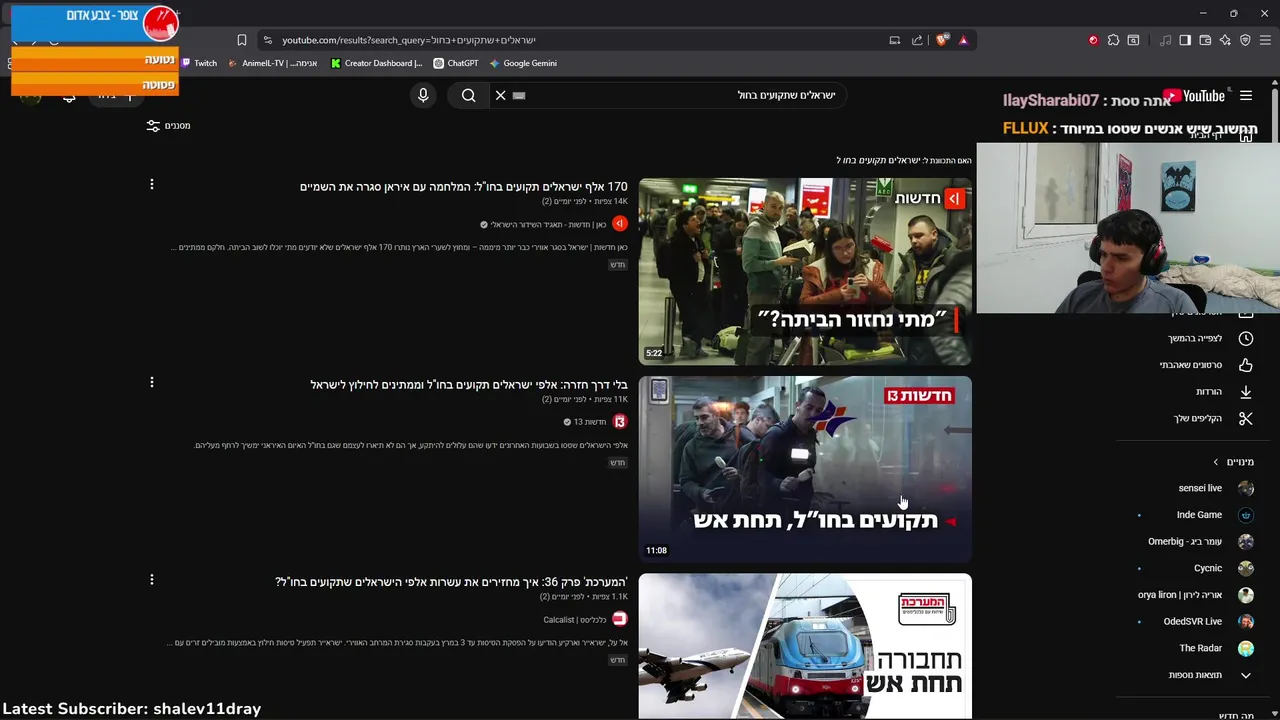Click the tab search extension icon

click(x=1133, y=40)
